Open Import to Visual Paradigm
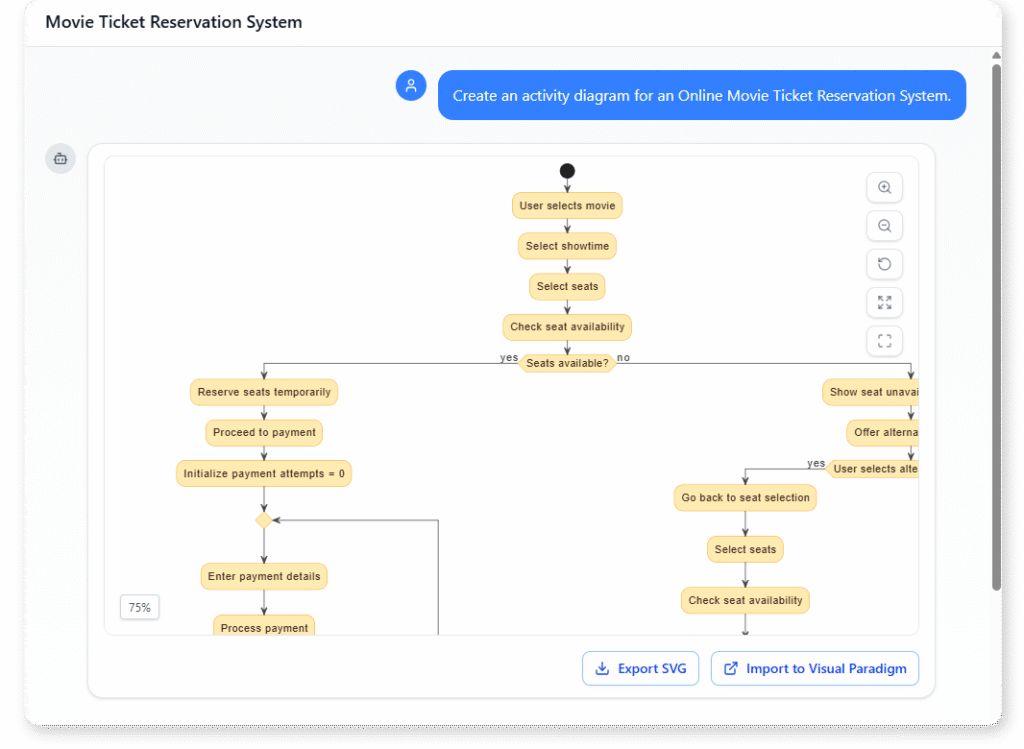 (x=814, y=668)
